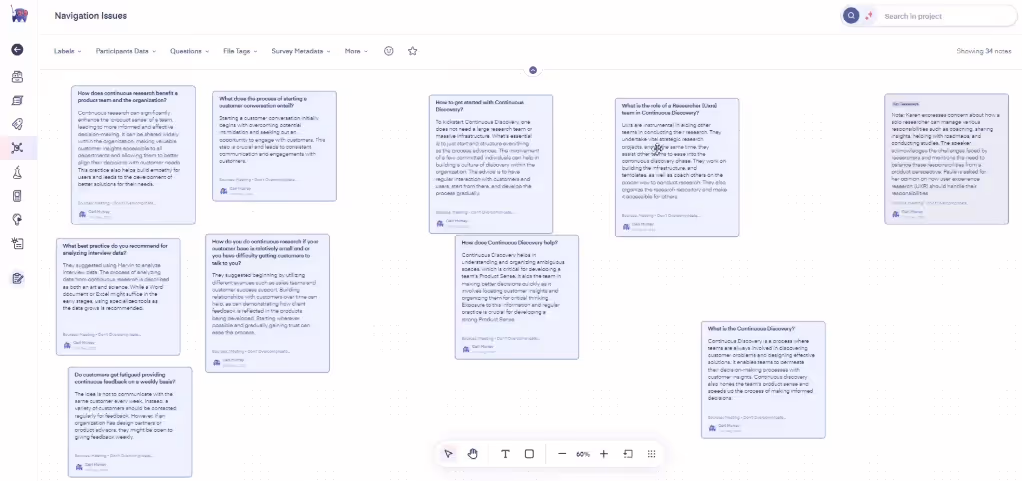The image size is (1022, 481).
Task: Select the text tool
Action: (x=505, y=454)
